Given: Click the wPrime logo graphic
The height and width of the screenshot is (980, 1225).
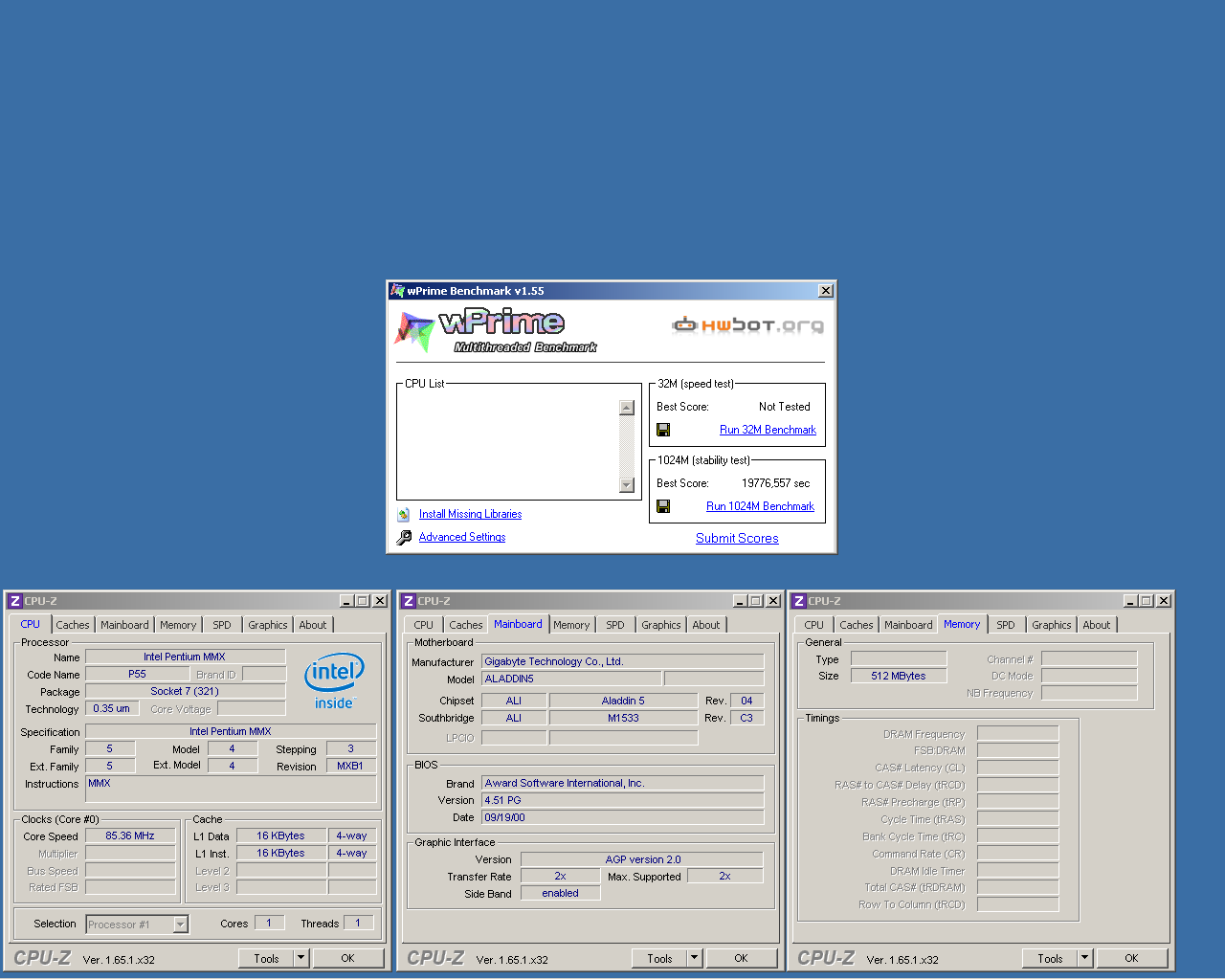Looking at the screenshot, I should tap(497, 330).
